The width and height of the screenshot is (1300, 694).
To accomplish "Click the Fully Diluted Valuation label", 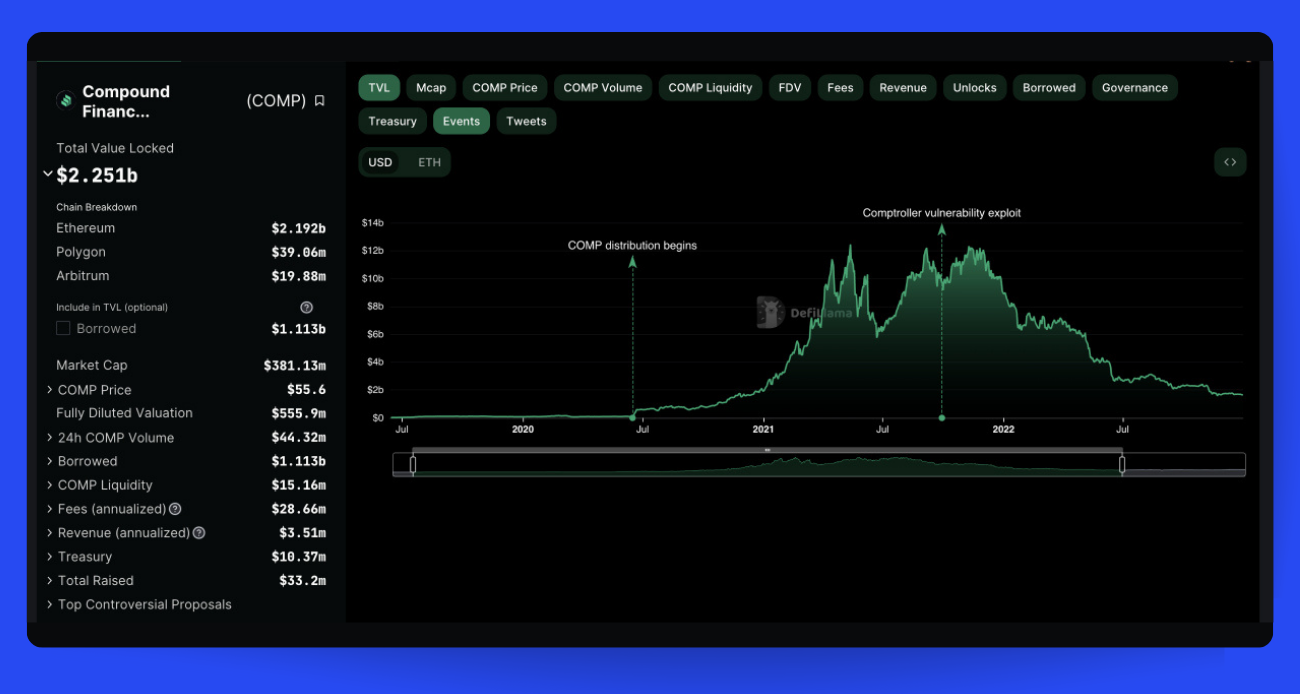I will coord(124,413).
